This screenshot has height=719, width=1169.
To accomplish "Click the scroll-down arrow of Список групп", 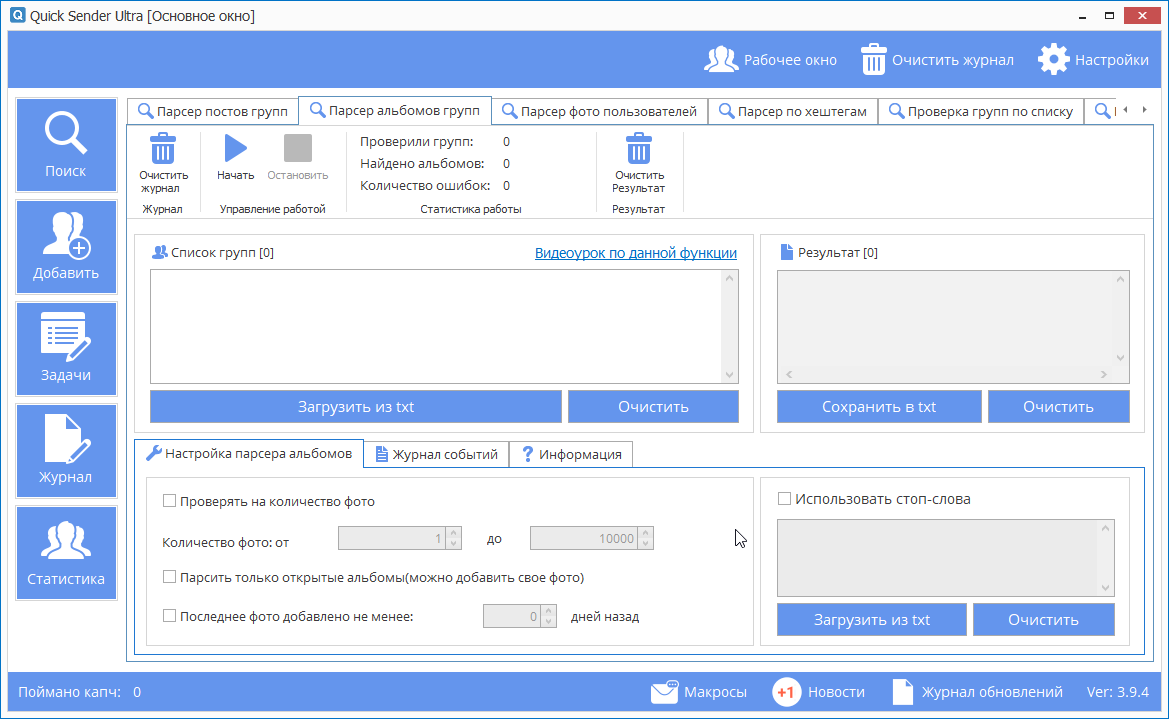I will click(x=729, y=375).
